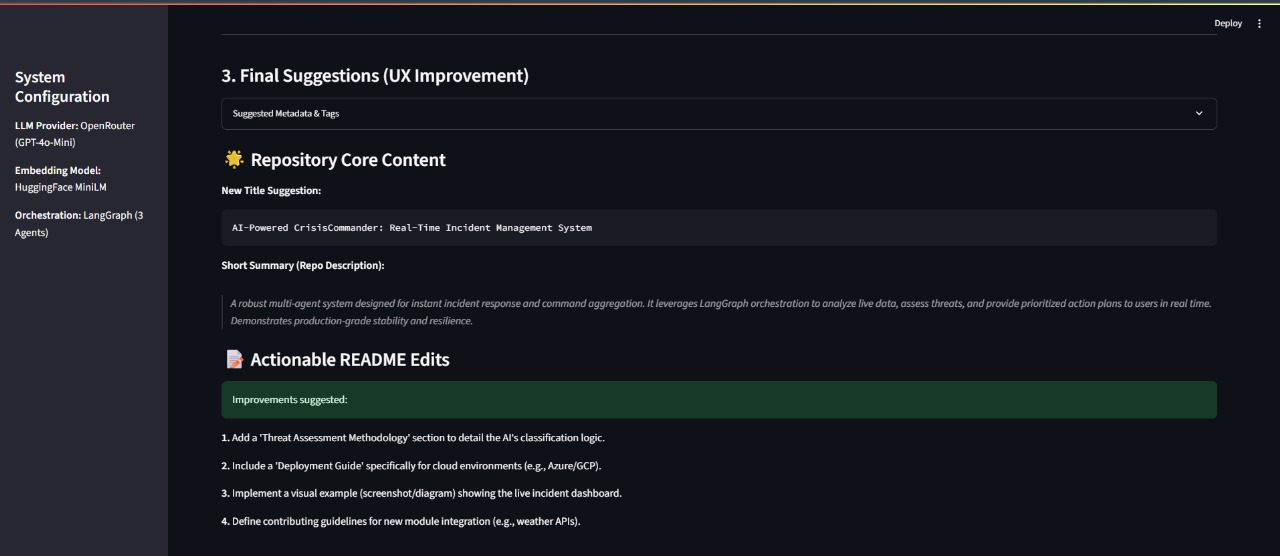The height and width of the screenshot is (556, 1280).
Task: Click the System Configuration sidebar heading
Action: 62,87
